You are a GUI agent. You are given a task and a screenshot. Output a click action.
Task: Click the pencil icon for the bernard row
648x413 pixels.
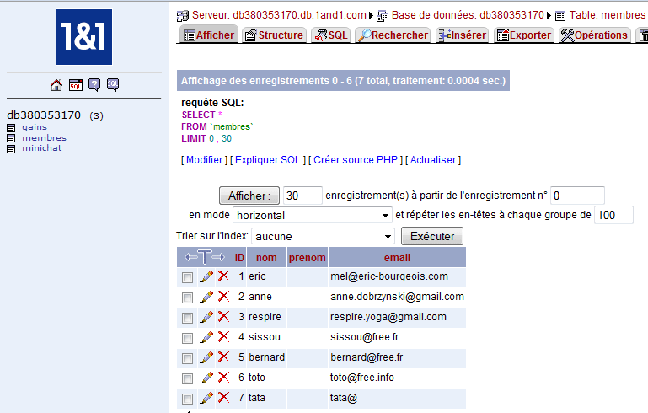point(206,357)
